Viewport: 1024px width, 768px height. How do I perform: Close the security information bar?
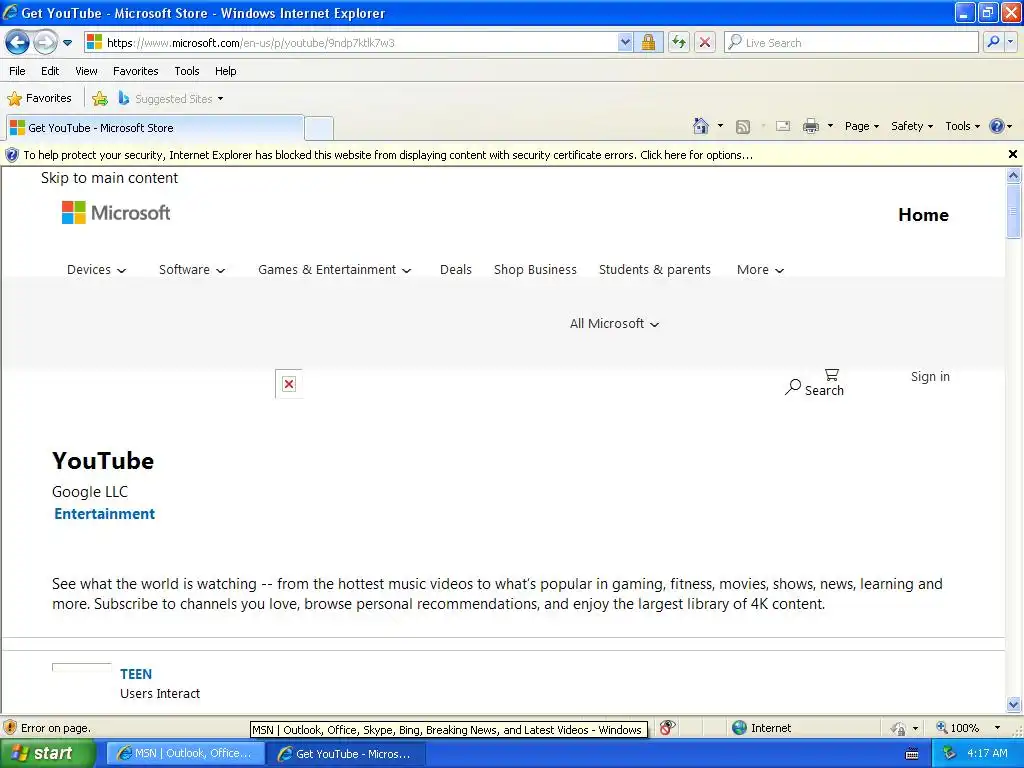[1013, 154]
